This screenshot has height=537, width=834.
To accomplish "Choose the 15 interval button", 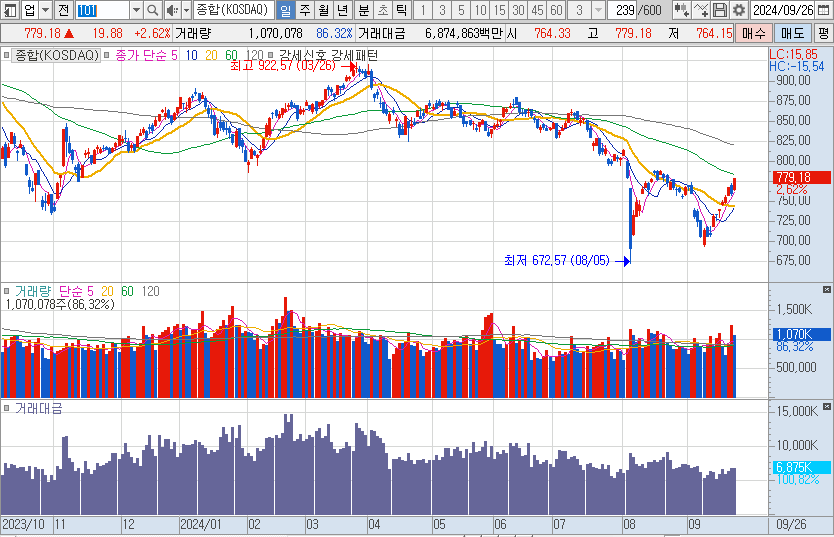I will coord(499,10).
